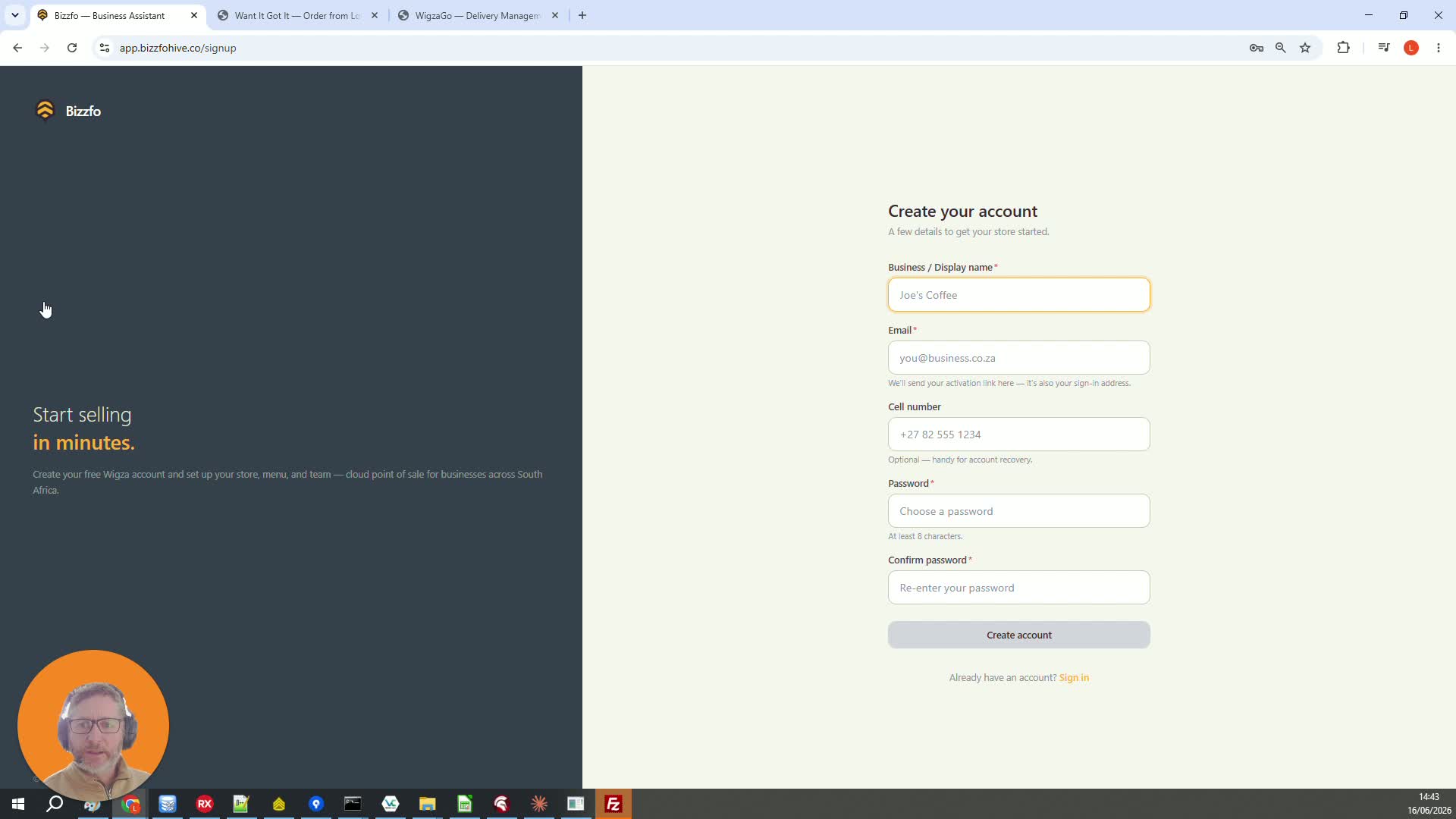The width and height of the screenshot is (1456, 819).
Task: Follow the Sign in link
Action: tap(1074, 677)
